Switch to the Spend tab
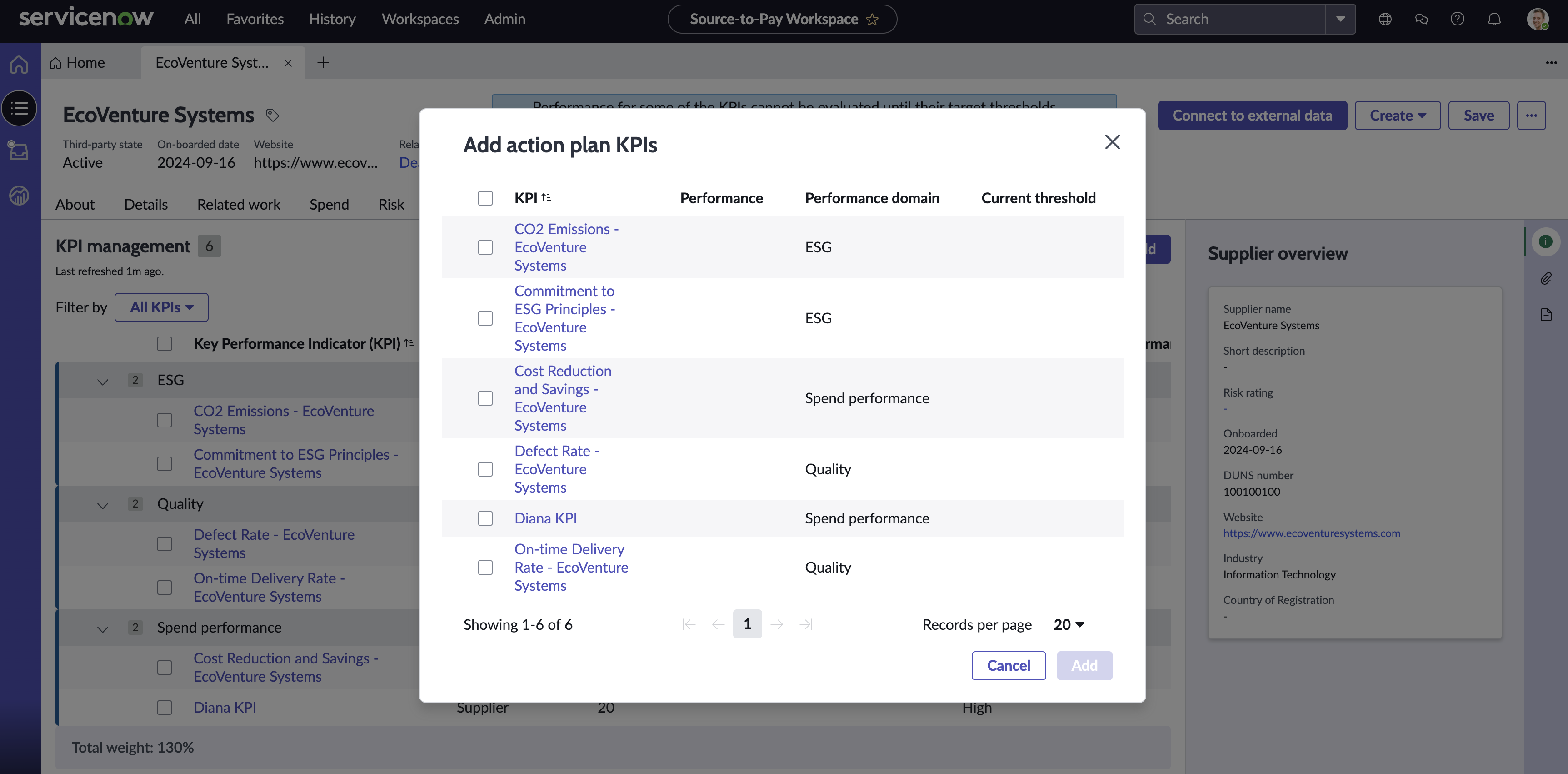This screenshot has height=774, width=1568. pyautogui.click(x=330, y=204)
